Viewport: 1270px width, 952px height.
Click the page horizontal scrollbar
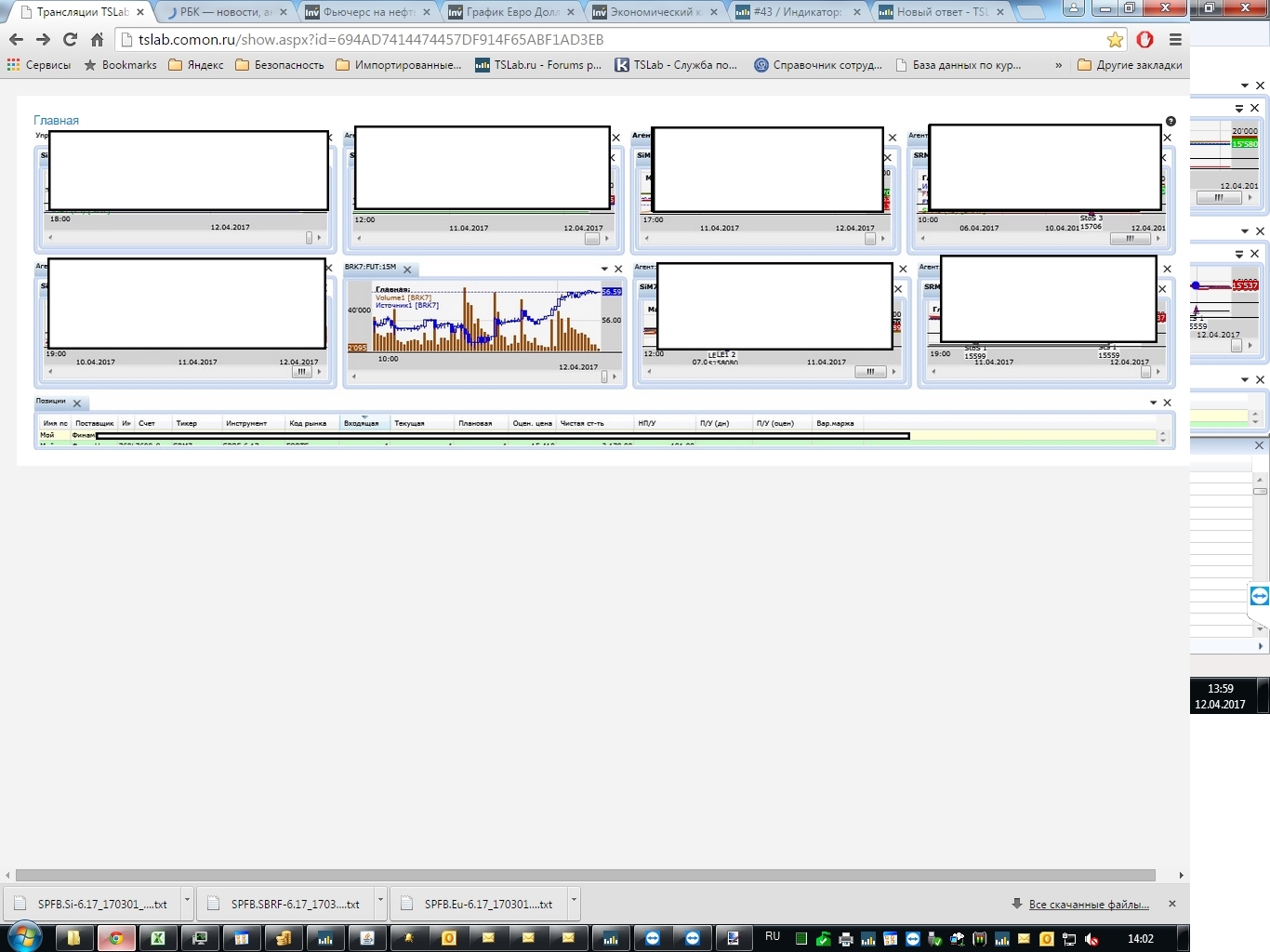tap(586, 875)
